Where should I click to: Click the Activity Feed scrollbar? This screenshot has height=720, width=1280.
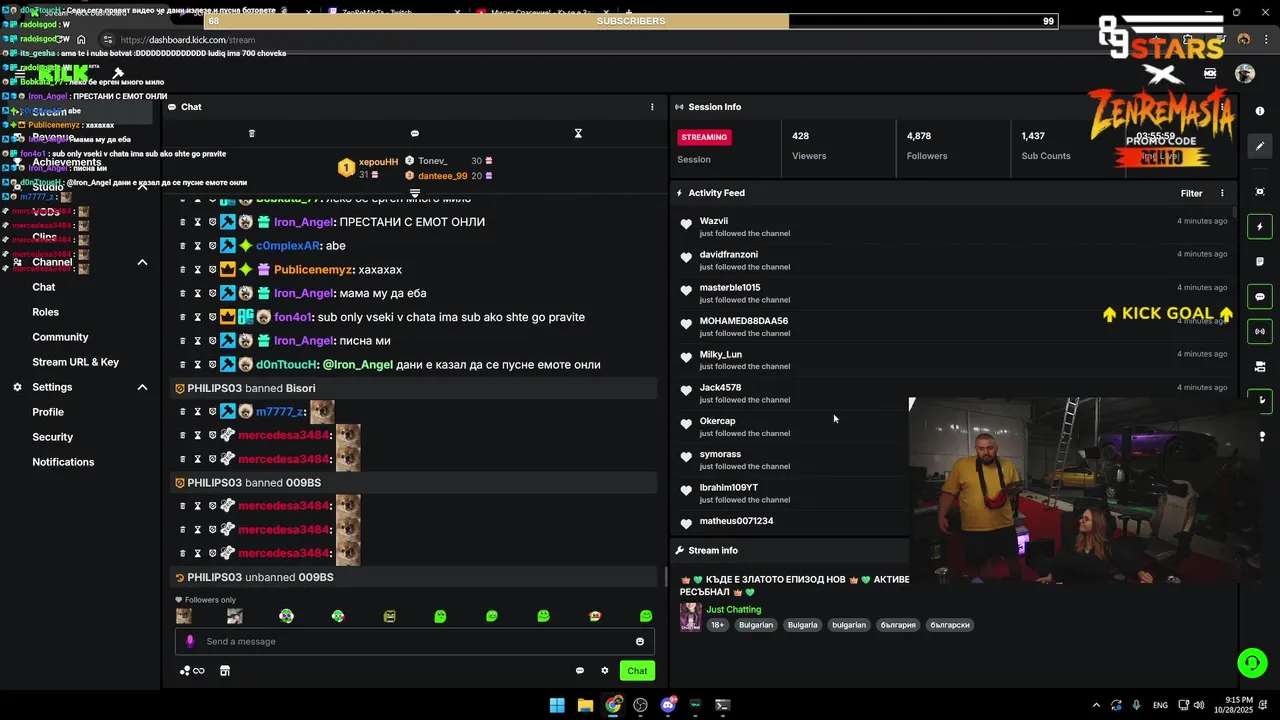[x=1235, y=211]
